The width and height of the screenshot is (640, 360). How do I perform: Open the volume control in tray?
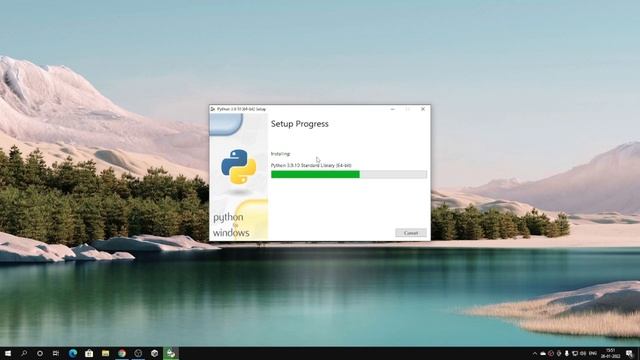point(583,353)
